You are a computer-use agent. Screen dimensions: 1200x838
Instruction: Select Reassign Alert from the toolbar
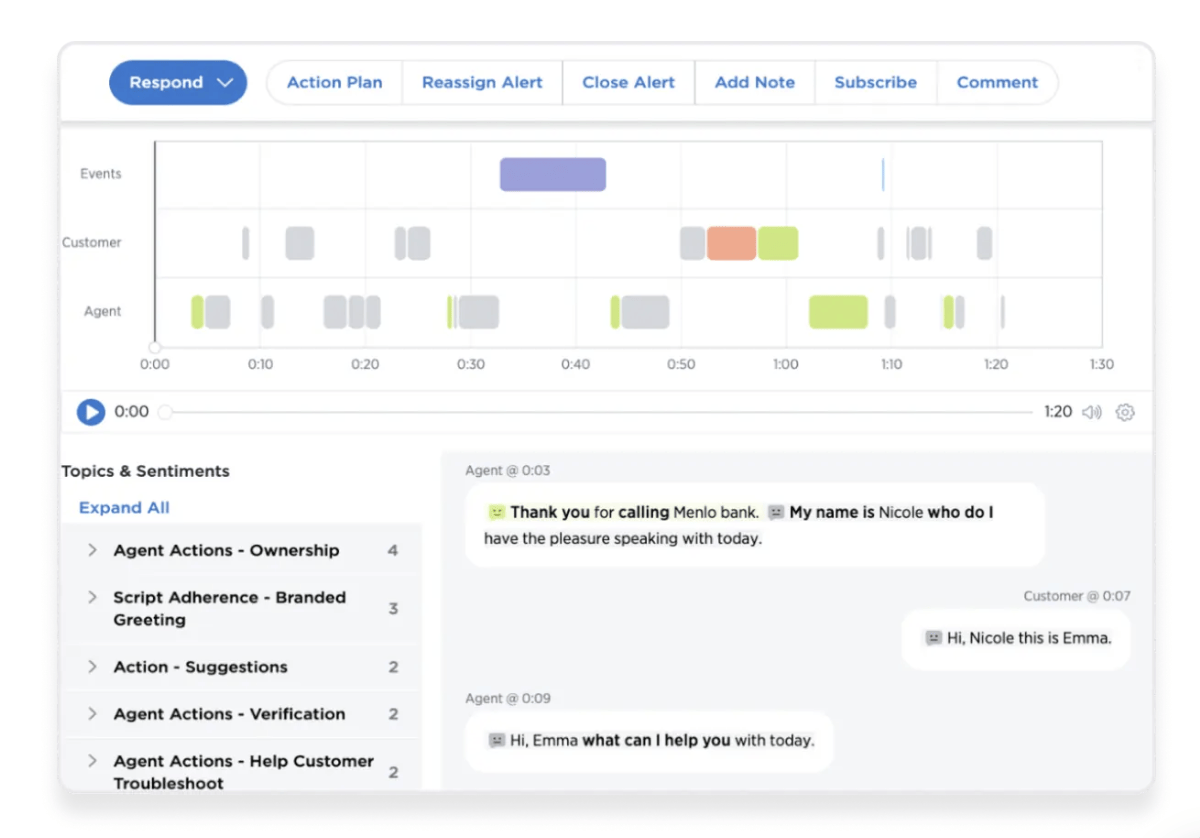(482, 82)
